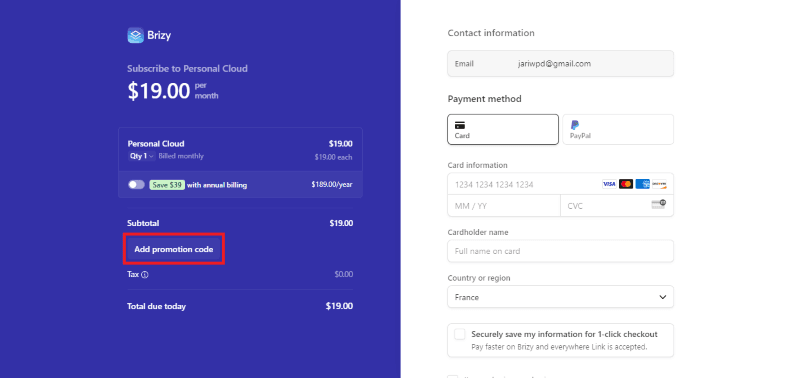Screen dimensions: 800x378
Task: Toggle annual billing switch
Action: [136, 185]
